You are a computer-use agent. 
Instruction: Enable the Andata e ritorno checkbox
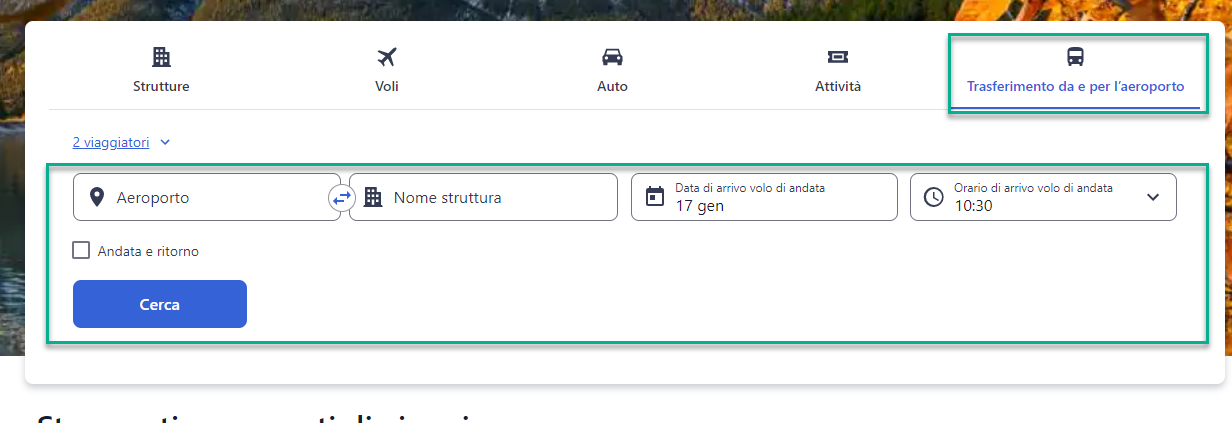coord(81,250)
